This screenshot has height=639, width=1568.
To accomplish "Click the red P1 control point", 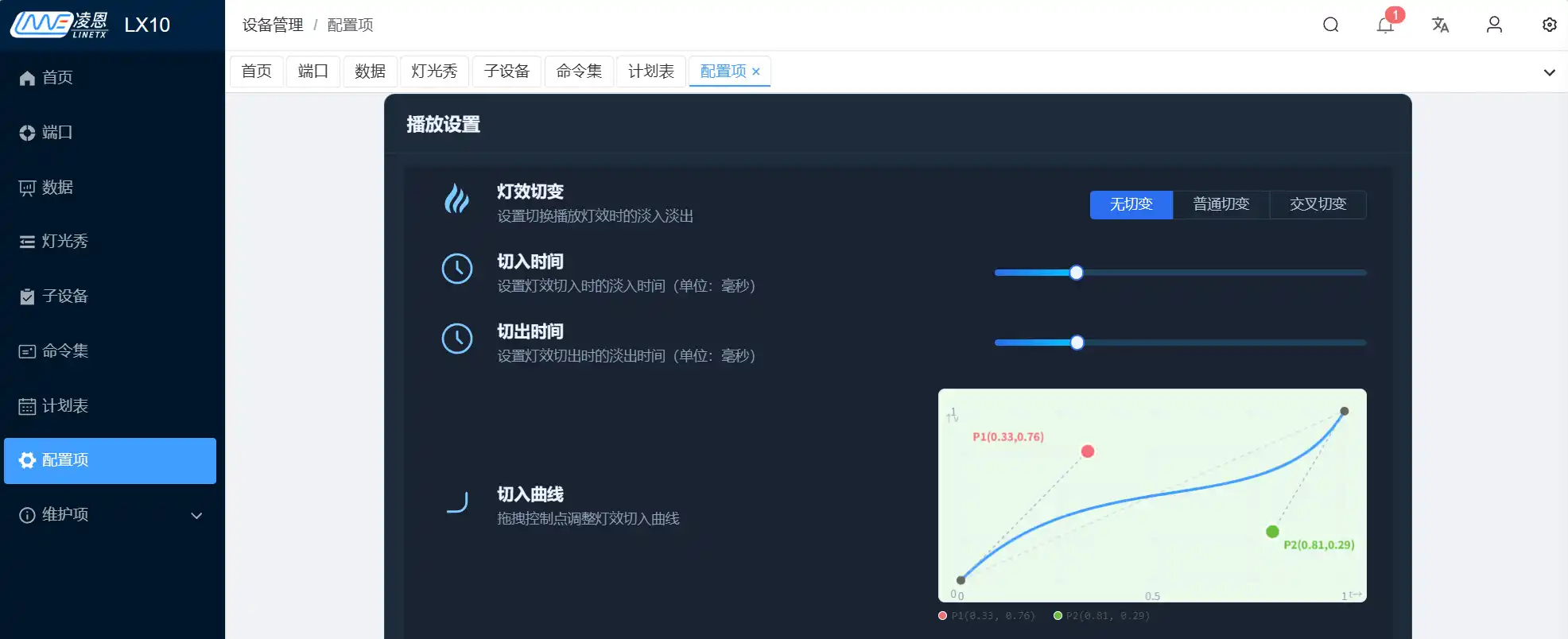I will 1088,451.
